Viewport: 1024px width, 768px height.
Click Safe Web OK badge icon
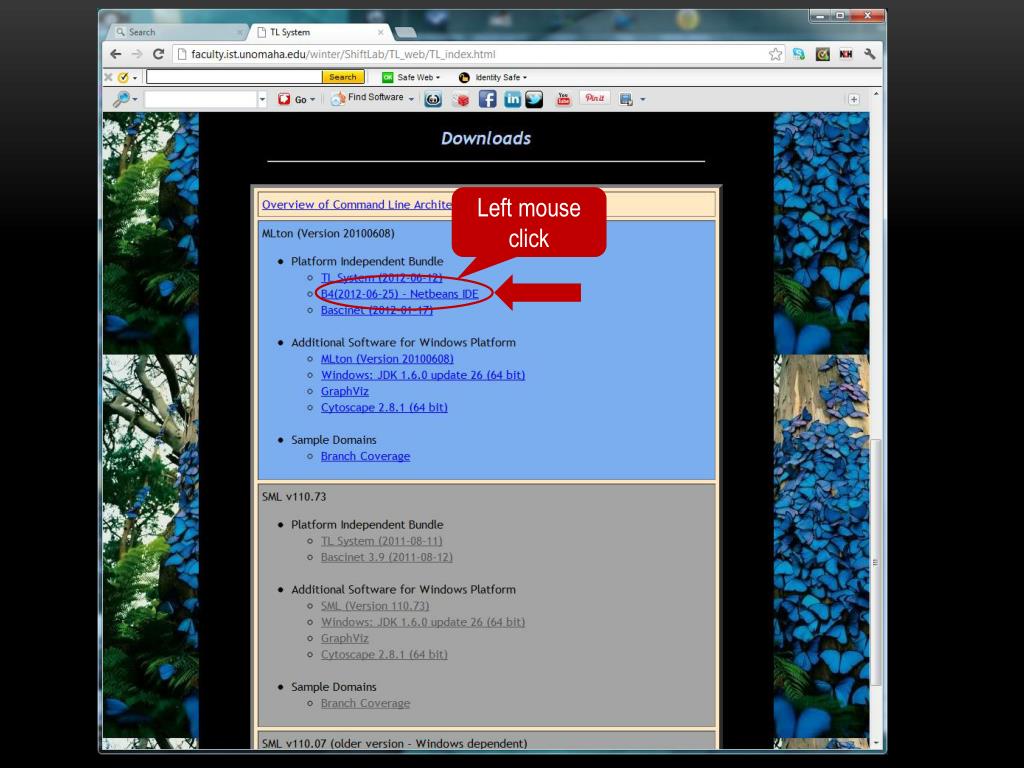tap(387, 77)
